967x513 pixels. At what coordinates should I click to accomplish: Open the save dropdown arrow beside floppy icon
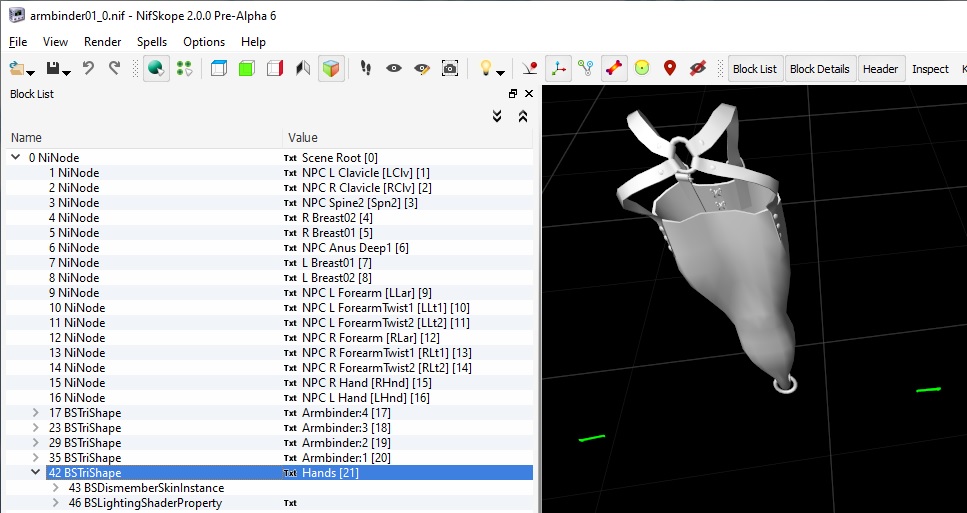(67, 72)
